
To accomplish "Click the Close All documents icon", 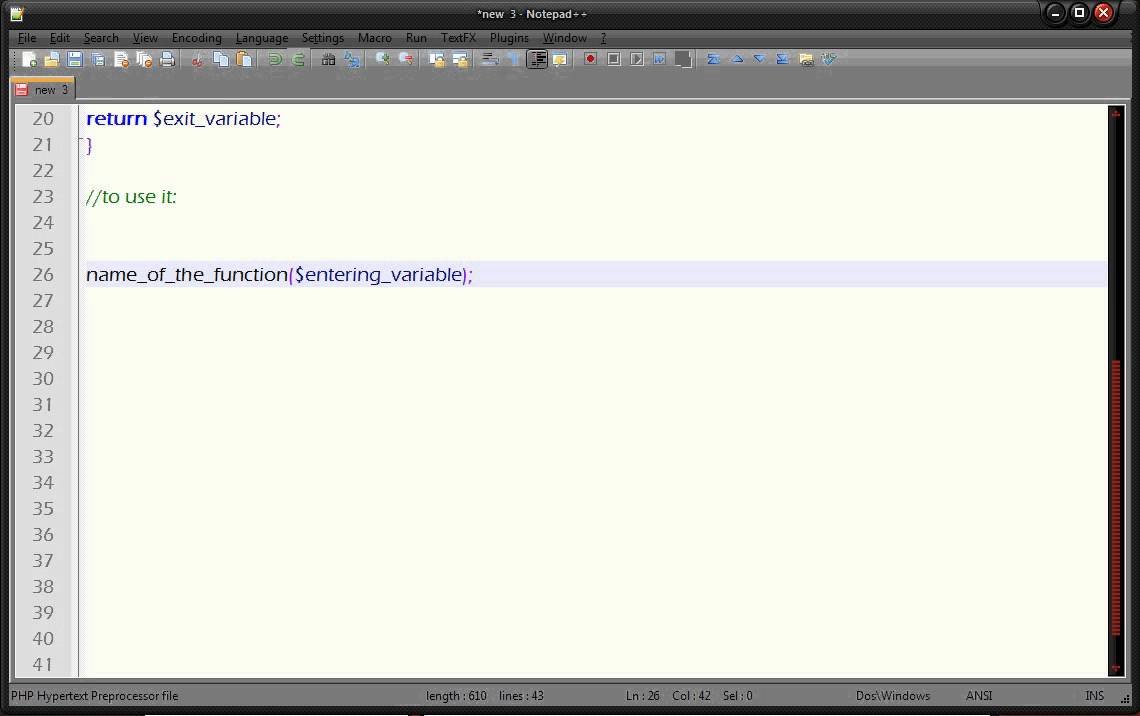I will tap(144, 60).
